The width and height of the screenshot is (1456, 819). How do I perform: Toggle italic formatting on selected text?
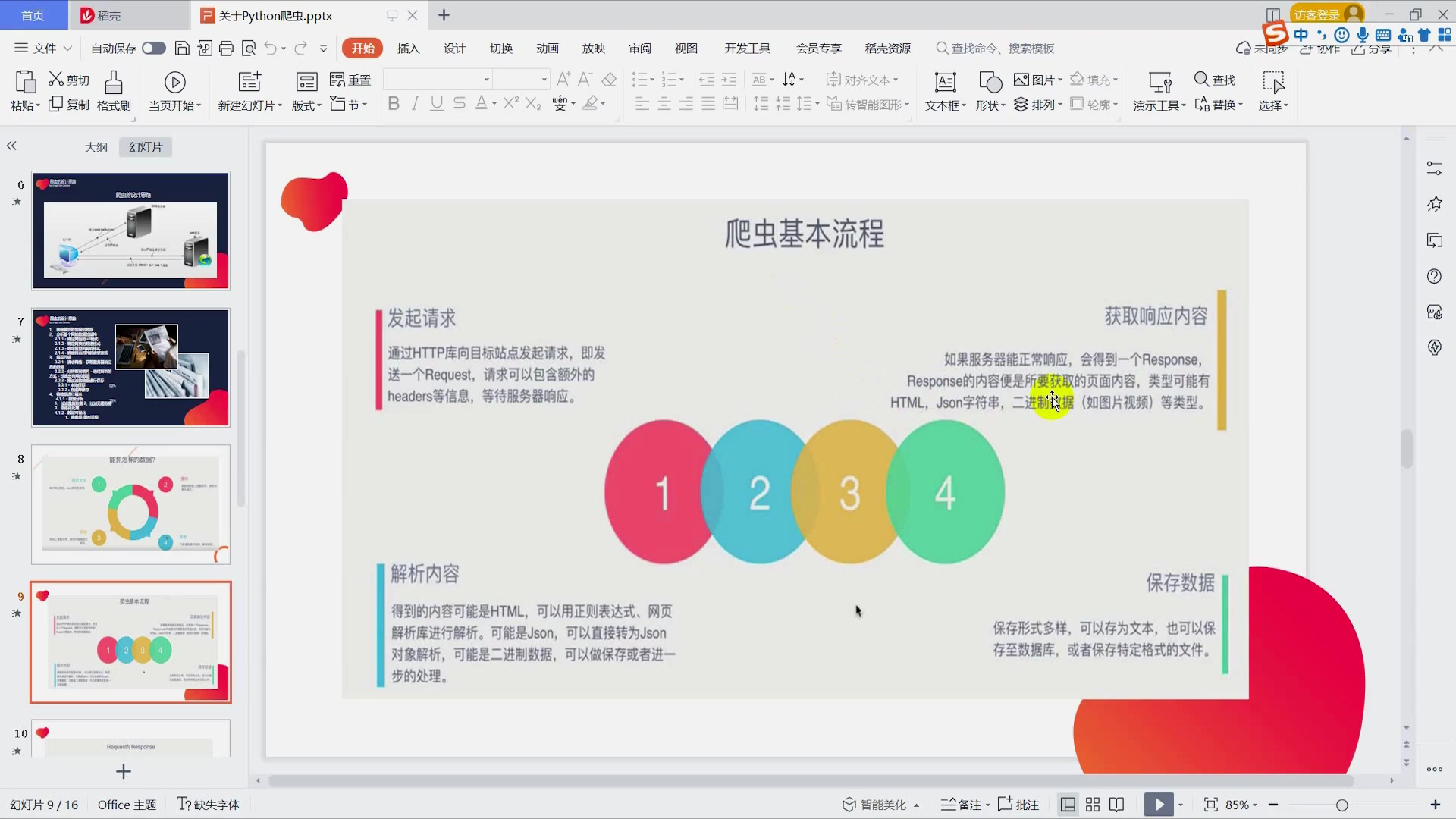415,104
